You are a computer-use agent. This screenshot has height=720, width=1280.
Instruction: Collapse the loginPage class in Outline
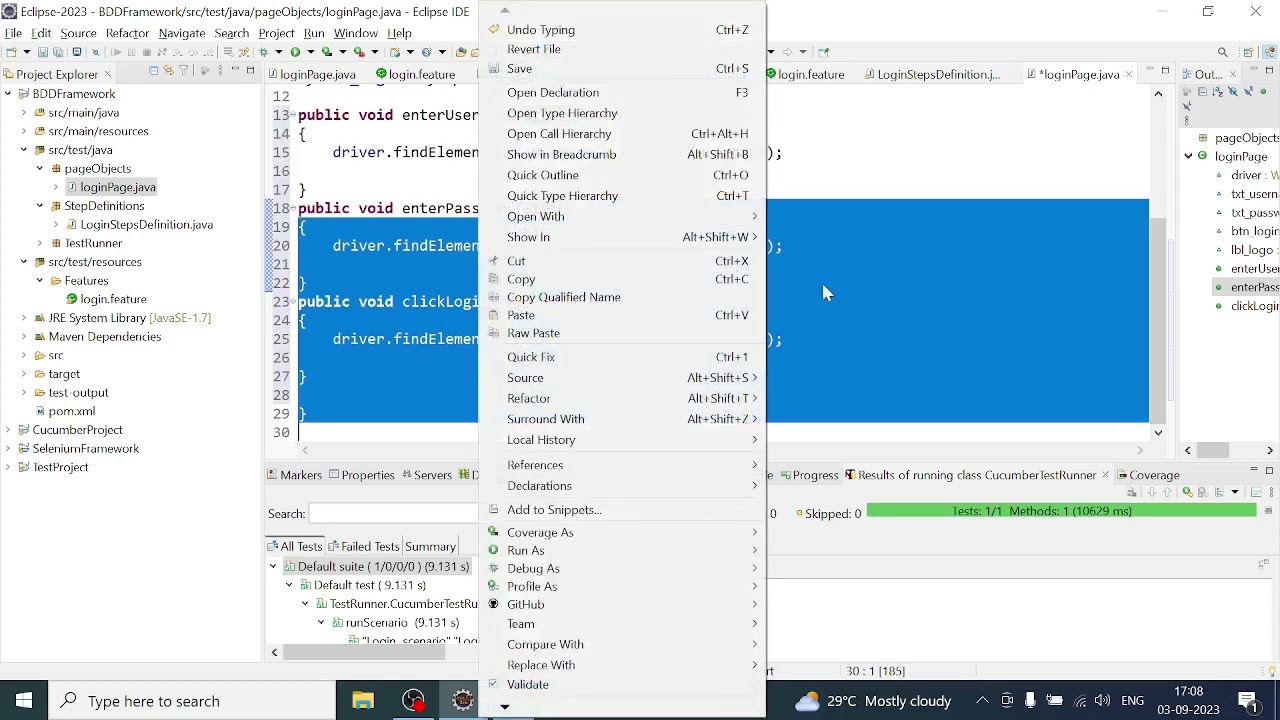1189,157
